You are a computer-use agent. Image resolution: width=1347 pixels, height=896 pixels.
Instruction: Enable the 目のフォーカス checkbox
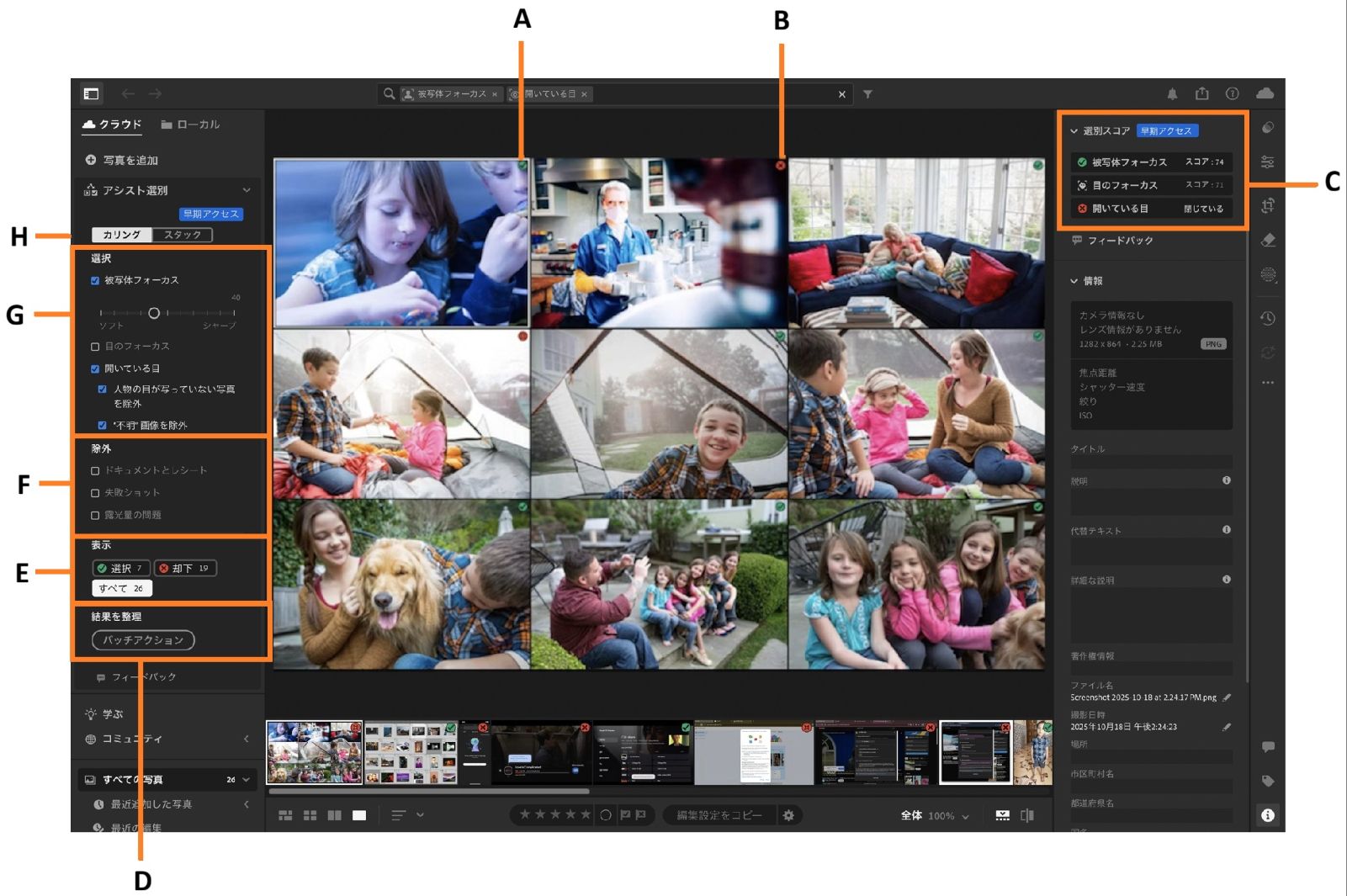pos(95,346)
